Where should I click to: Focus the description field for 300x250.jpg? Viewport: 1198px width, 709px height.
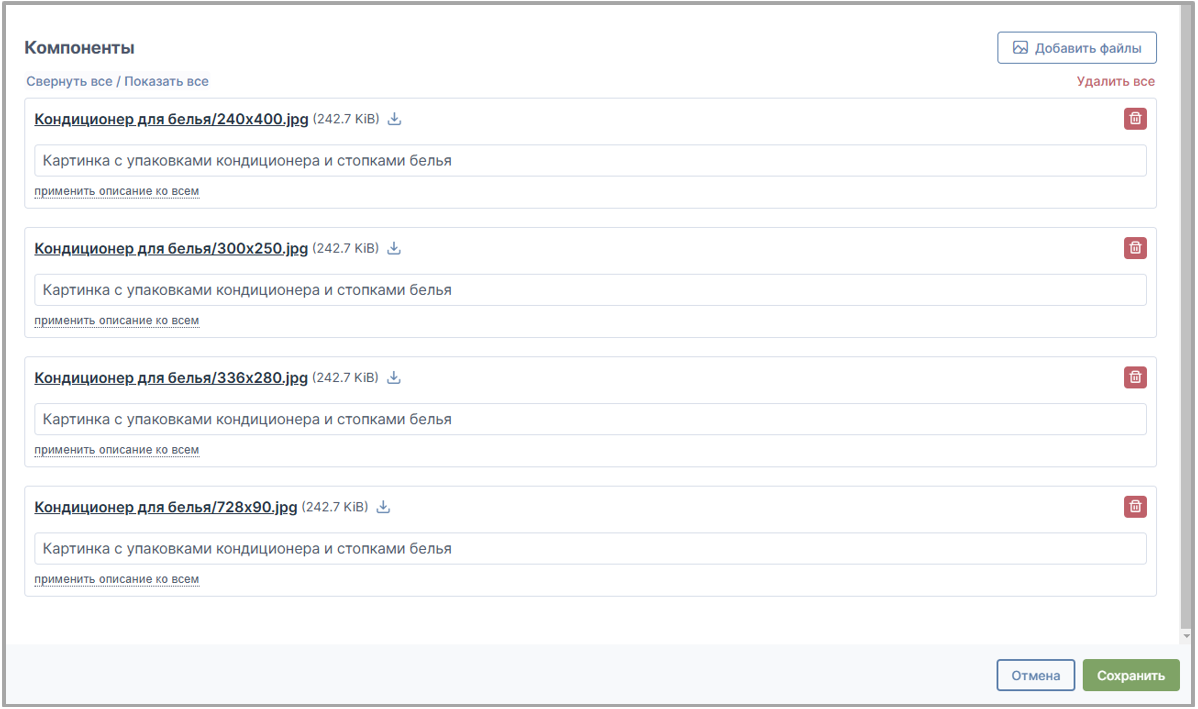point(591,290)
